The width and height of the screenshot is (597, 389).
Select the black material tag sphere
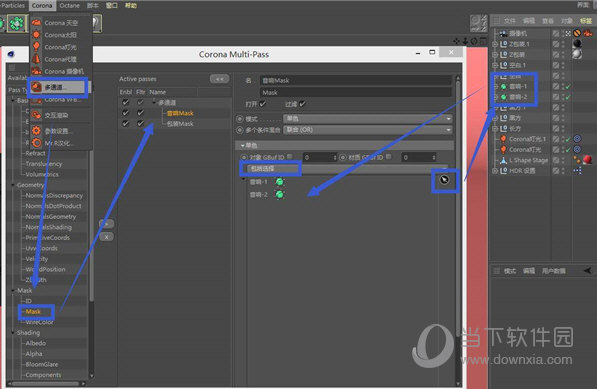pyautogui.click(x=577, y=44)
